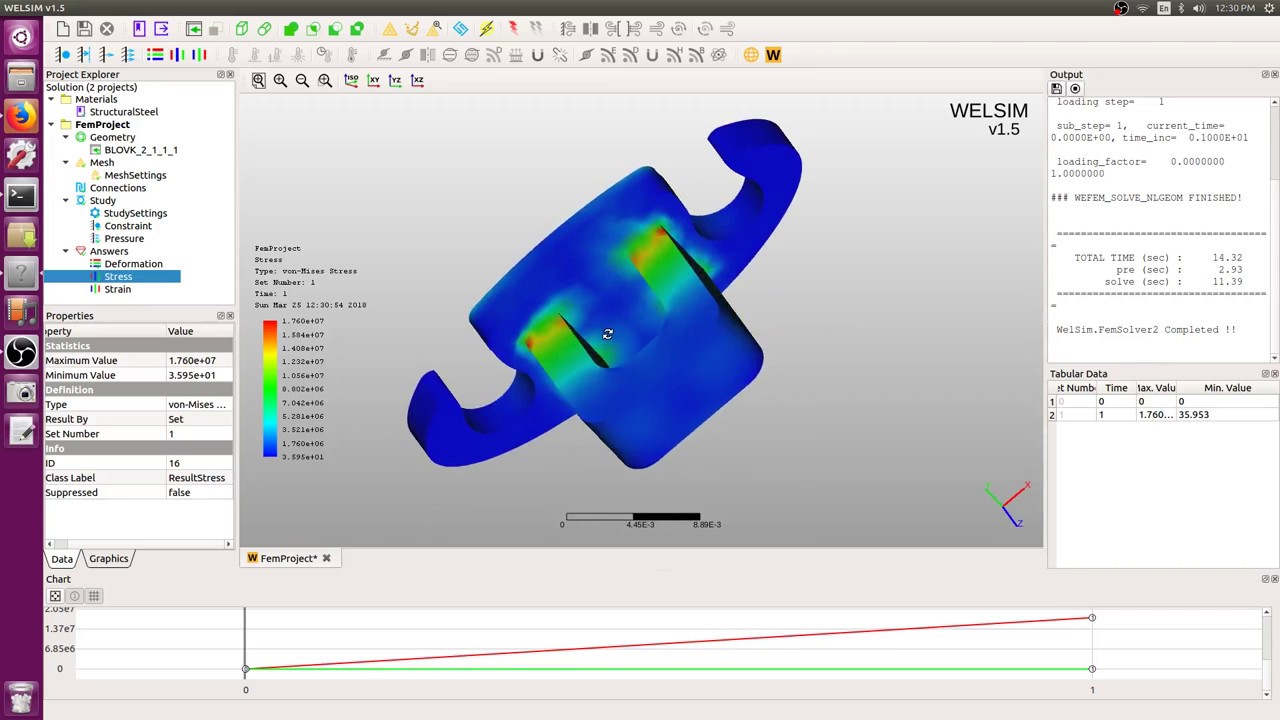Run the solver with the yellow lightning icon

(486, 29)
